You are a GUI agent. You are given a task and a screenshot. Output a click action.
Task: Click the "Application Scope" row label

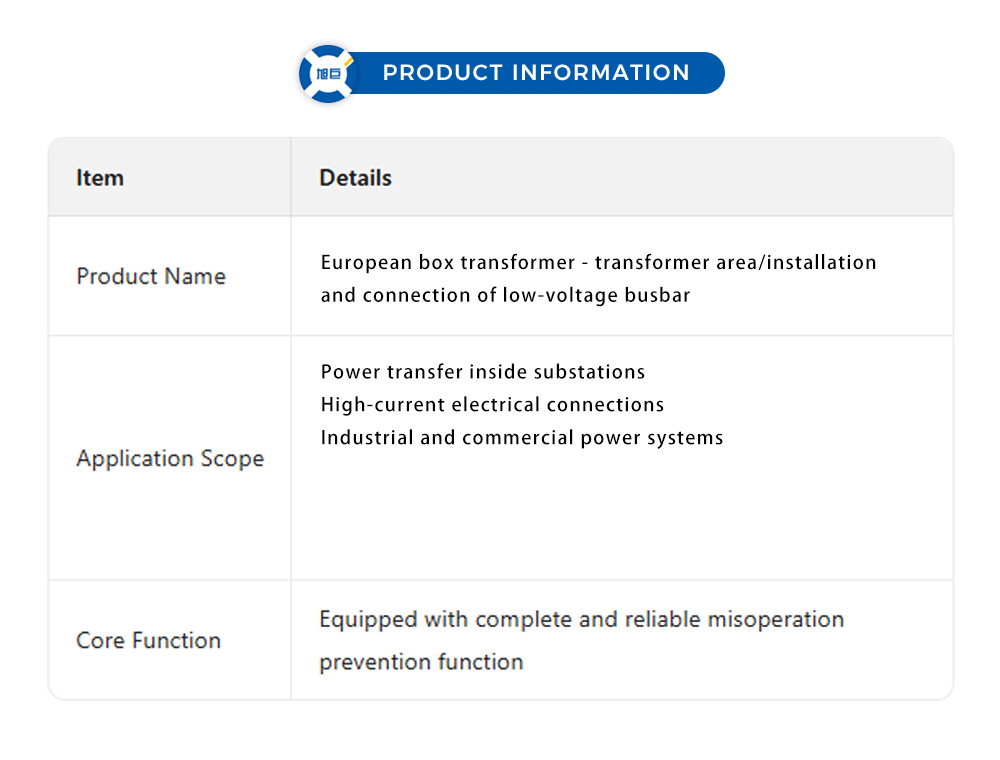tap(170, 459)
